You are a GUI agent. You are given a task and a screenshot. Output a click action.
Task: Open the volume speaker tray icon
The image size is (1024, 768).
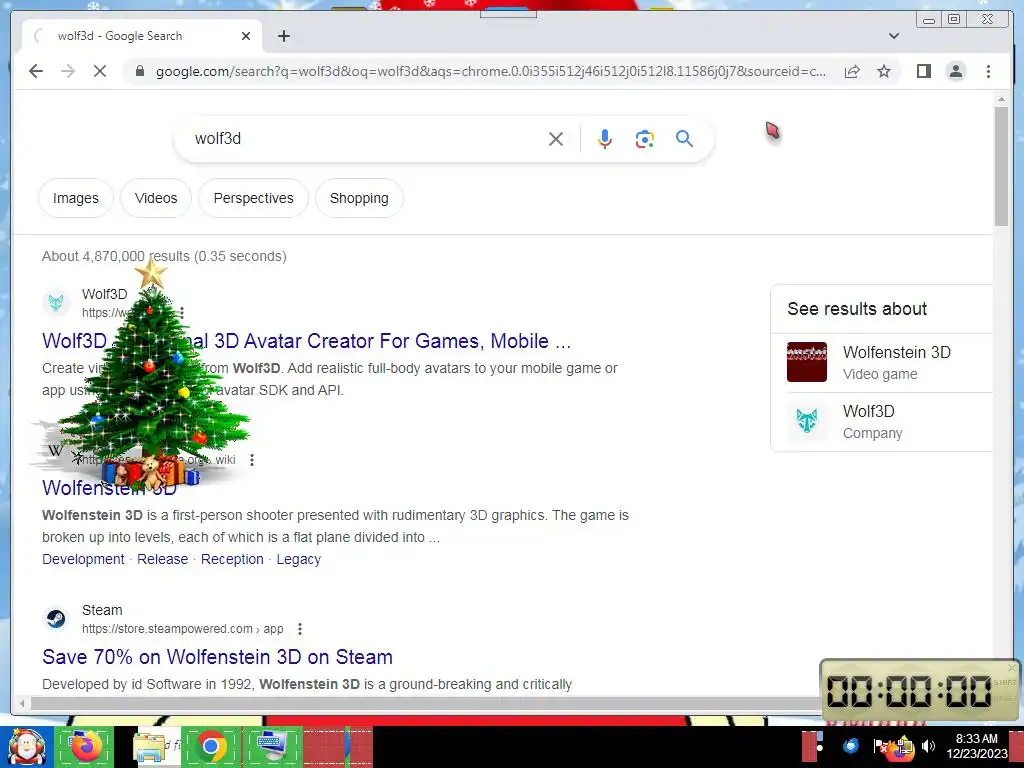[928, 746]
